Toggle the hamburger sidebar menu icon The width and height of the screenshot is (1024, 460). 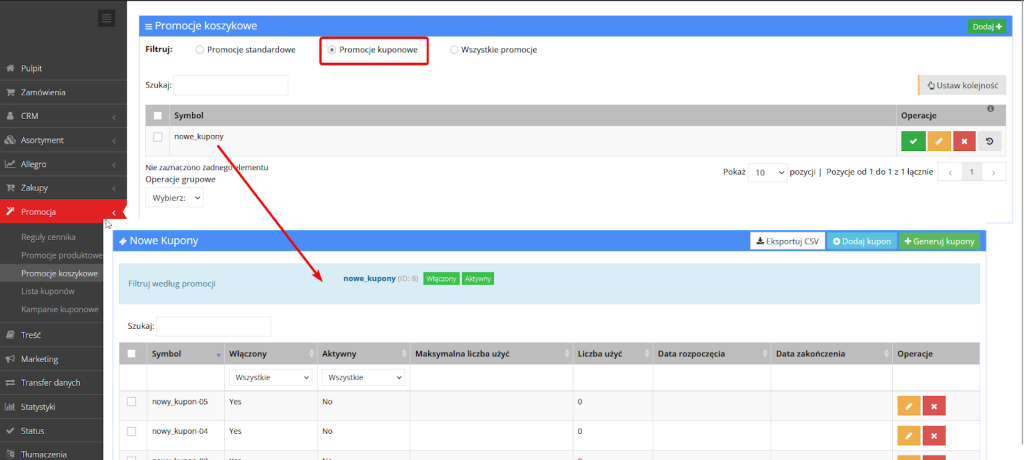click(106, 18)
